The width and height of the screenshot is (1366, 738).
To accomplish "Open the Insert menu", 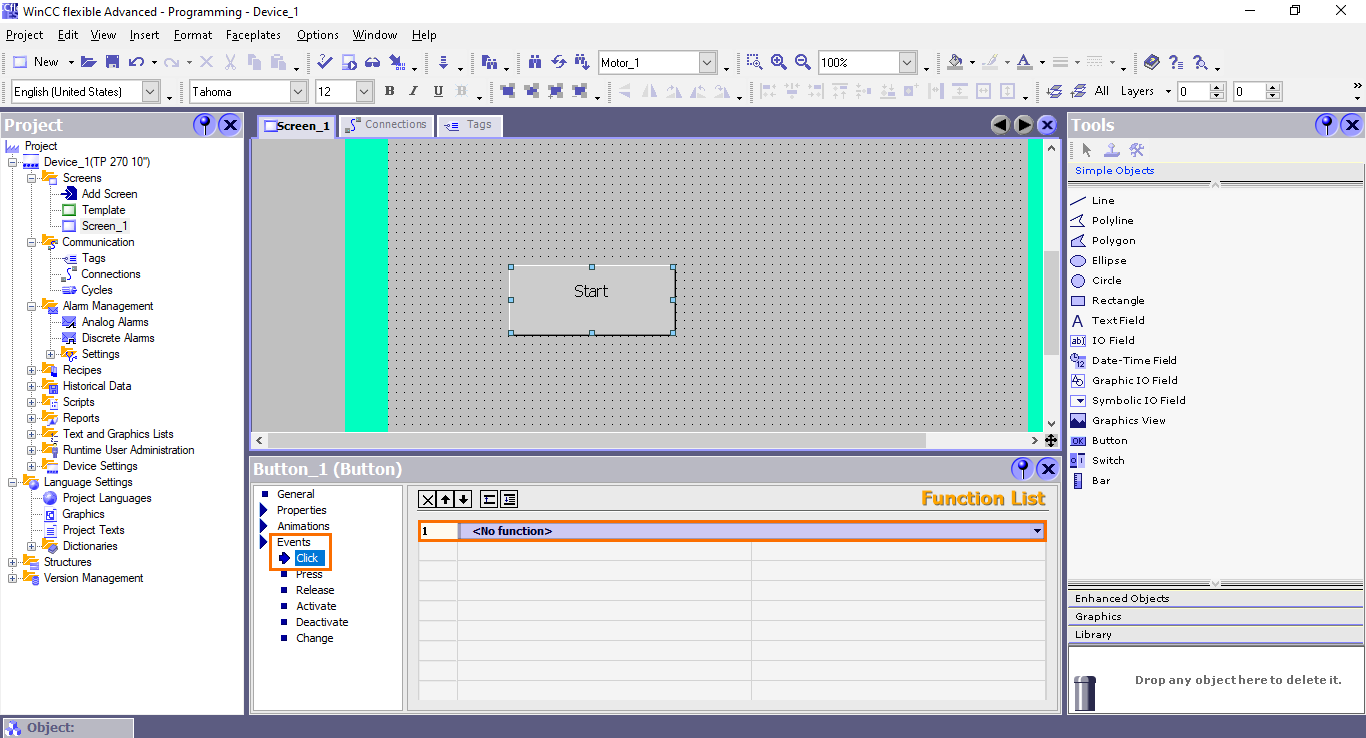I will click(144, 35).
